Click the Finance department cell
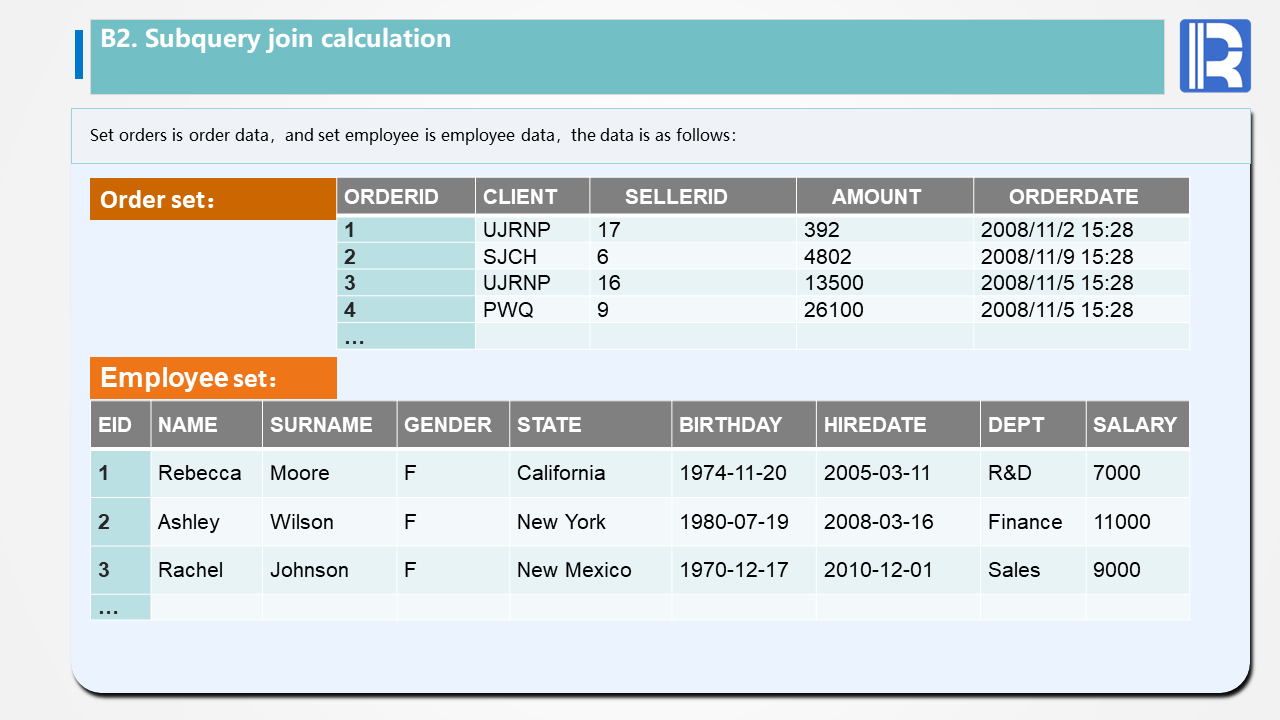Viewport: 1280px width, 720px height. pos(1025,522)
